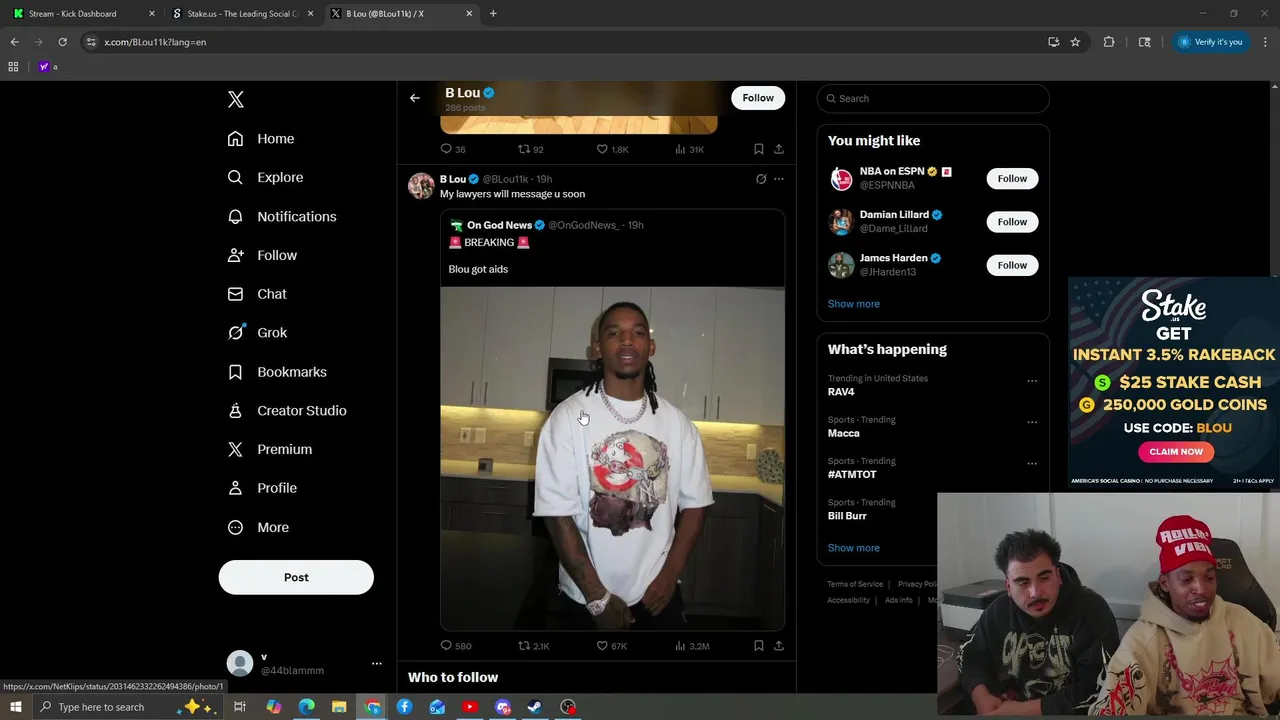
Task: Follow James Harden
Action: (1012, 265)
